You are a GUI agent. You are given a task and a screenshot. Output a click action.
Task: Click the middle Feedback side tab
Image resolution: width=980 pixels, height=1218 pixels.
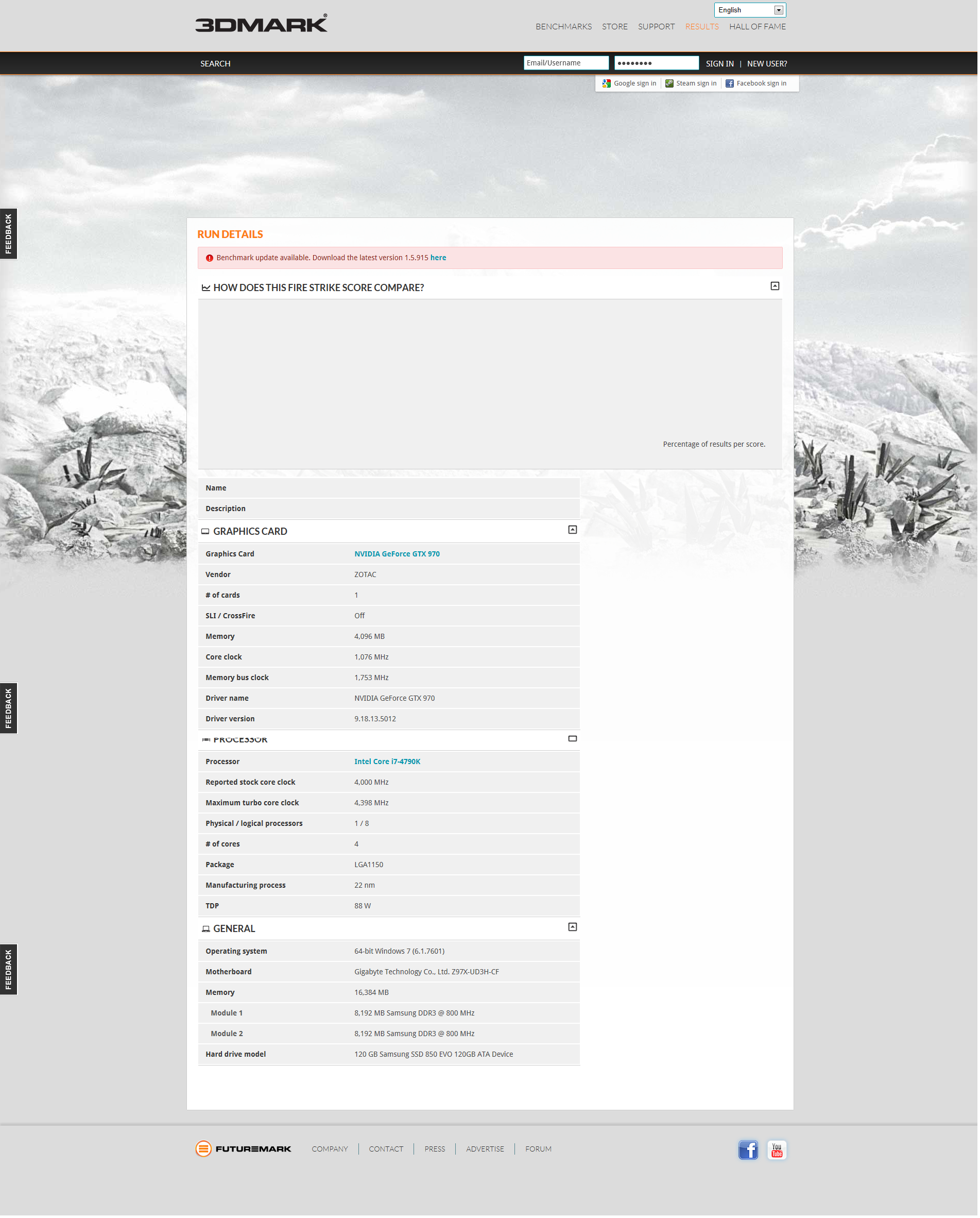(8, 708)
